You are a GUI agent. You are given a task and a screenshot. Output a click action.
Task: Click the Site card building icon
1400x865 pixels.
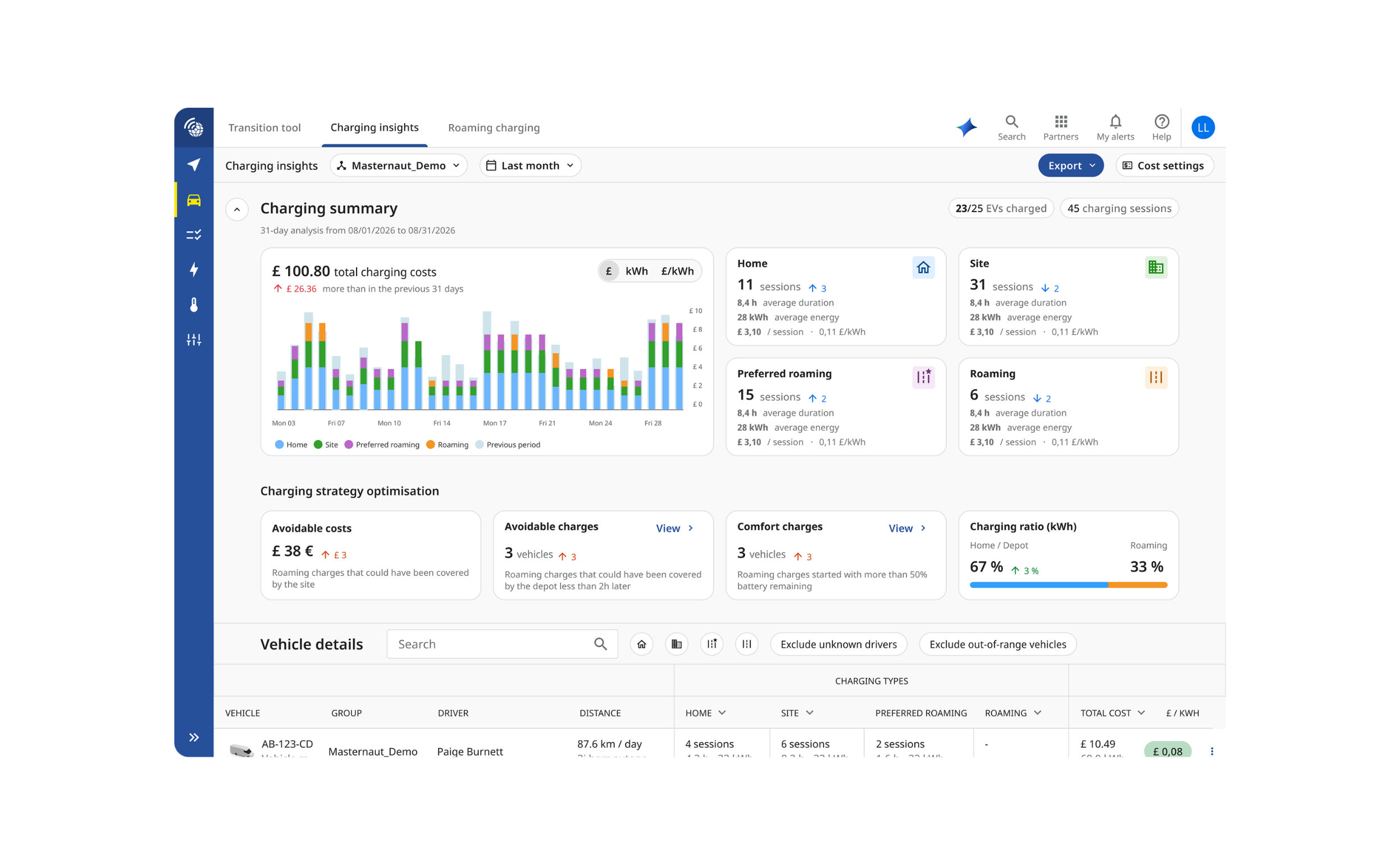(1155, 267)
